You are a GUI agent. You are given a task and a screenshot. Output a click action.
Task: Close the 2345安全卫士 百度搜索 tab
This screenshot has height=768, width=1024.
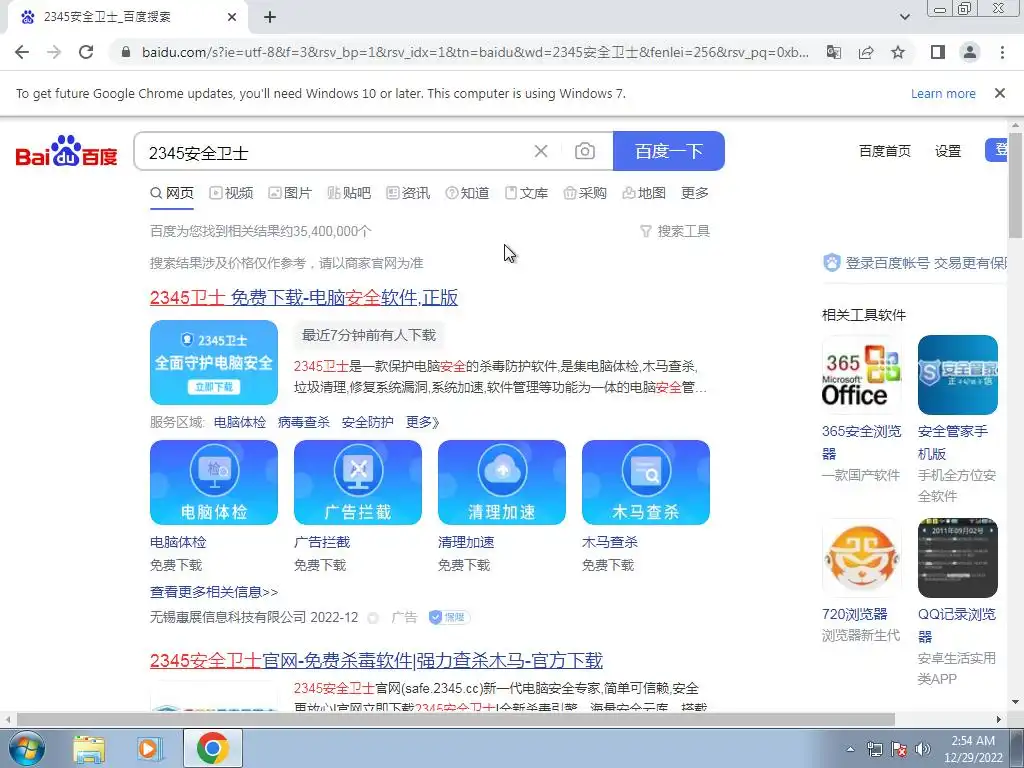(232, 17)
